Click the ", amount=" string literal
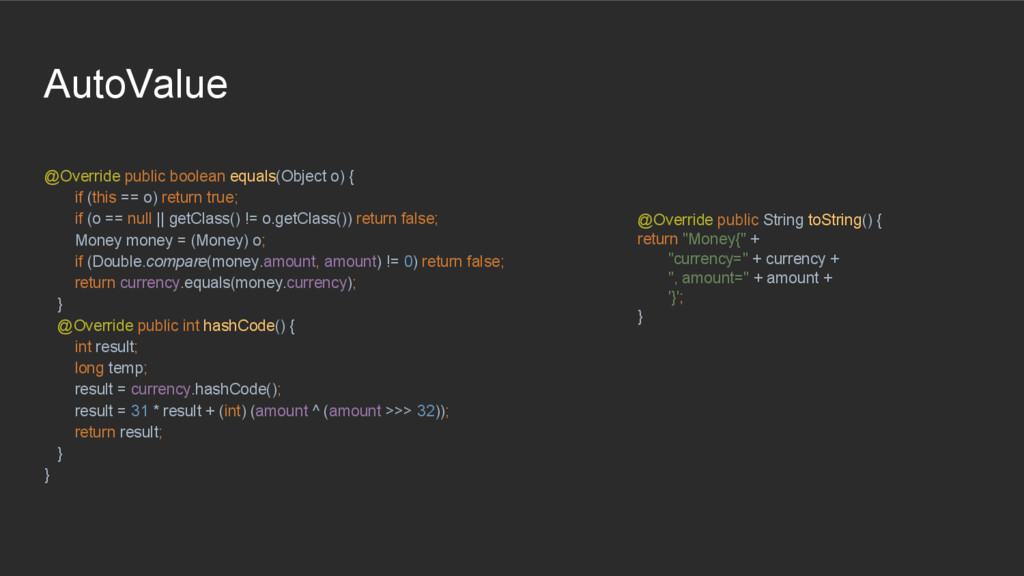1024x576 pixels. tap(708, 278)
